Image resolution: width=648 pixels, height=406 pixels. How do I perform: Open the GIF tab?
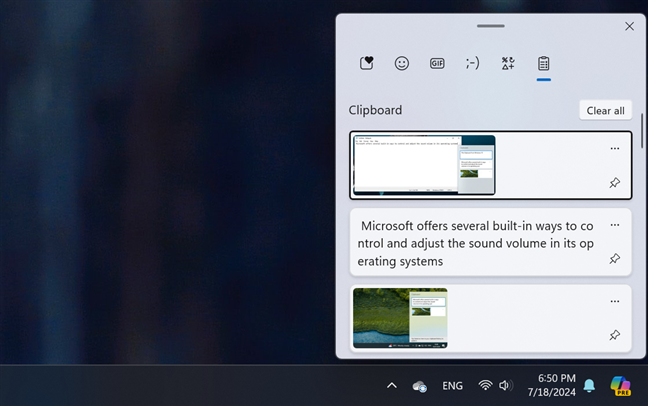tap(437, 63)
